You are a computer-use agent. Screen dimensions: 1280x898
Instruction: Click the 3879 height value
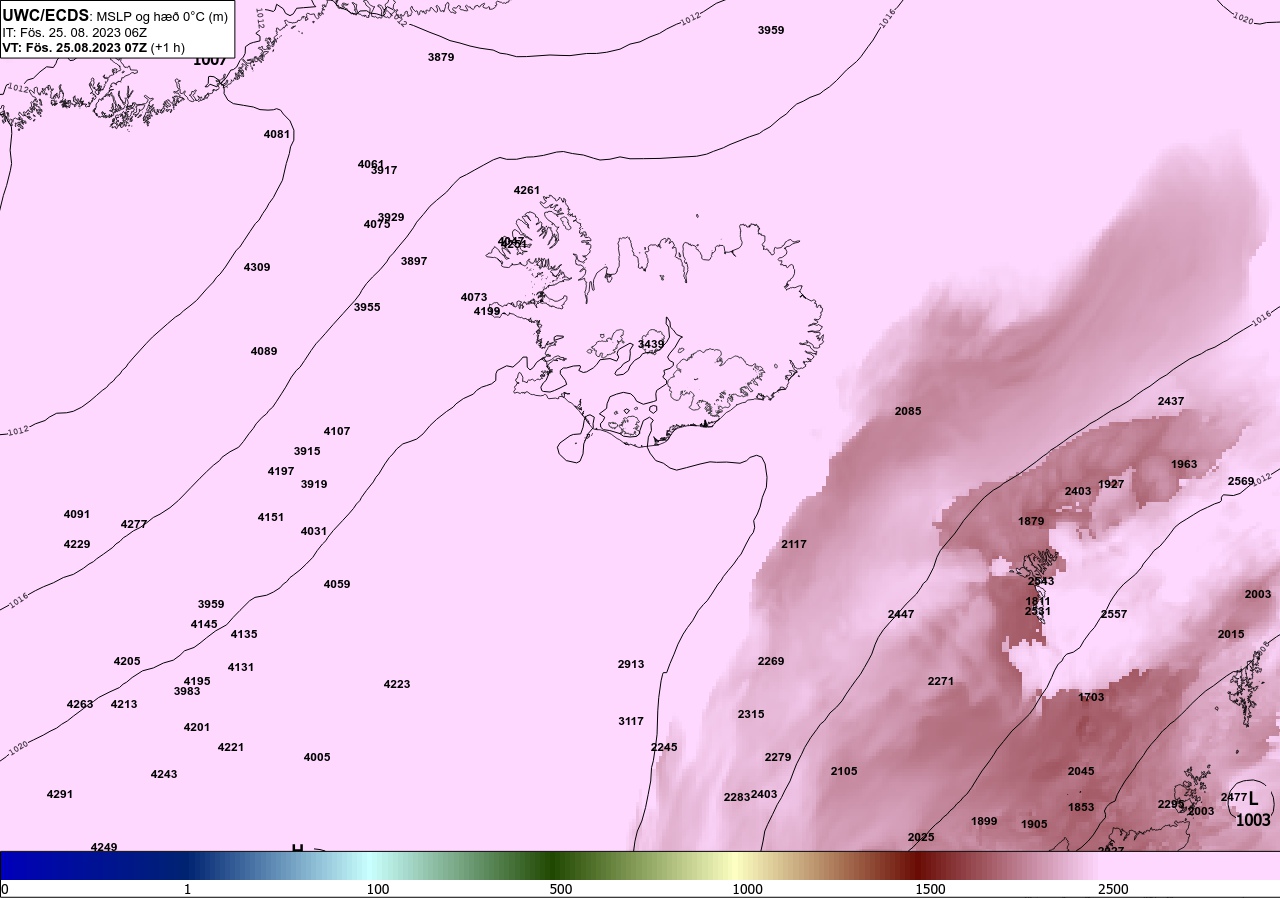(x=441, y=57)
